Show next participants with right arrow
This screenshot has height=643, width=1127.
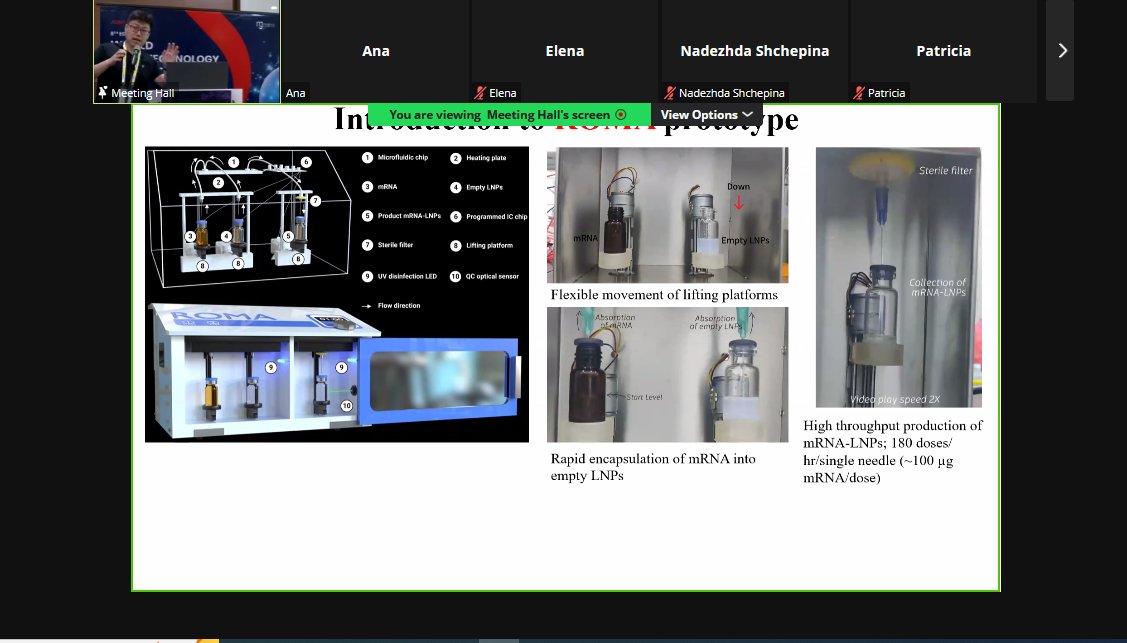click(x=1062, y=50)
